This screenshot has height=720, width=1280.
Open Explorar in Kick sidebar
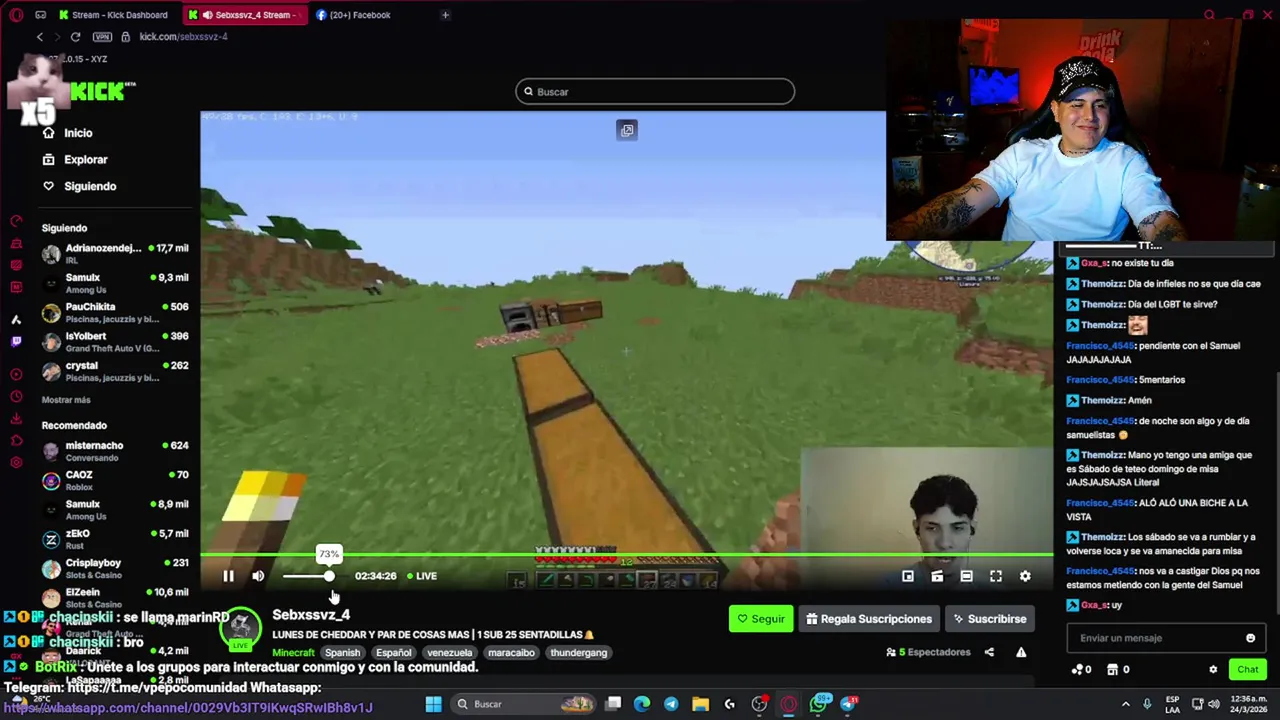[86, 160]
